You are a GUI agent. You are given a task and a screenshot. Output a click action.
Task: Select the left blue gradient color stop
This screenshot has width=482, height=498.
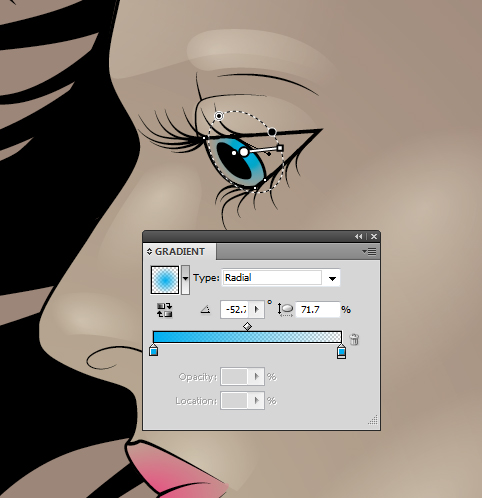click(x=153, y=350)
